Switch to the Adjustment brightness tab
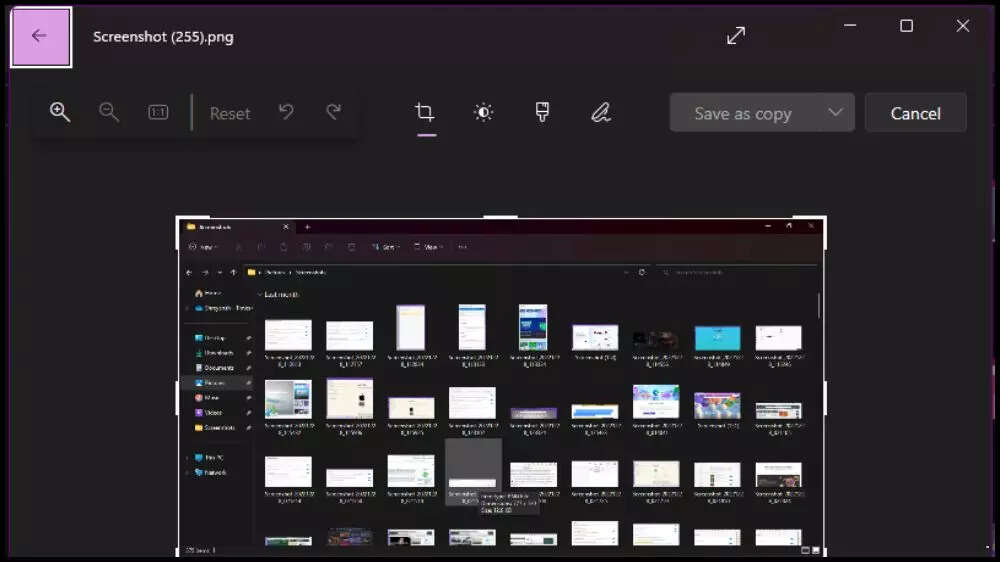 [483, 113]
